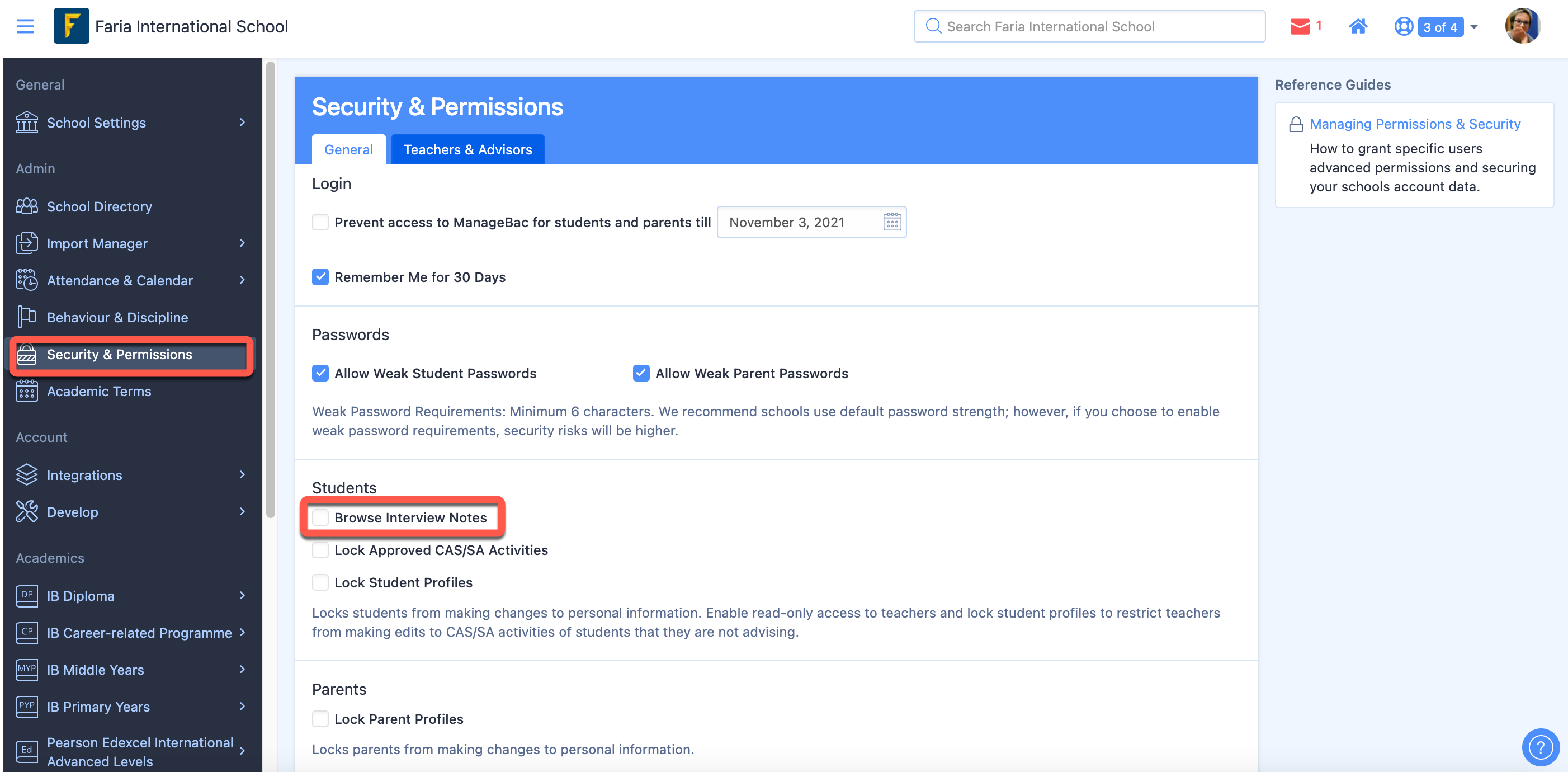The image size is (1568, 772).
Task: Open the user profile avatar
Action: [1522, 26]
